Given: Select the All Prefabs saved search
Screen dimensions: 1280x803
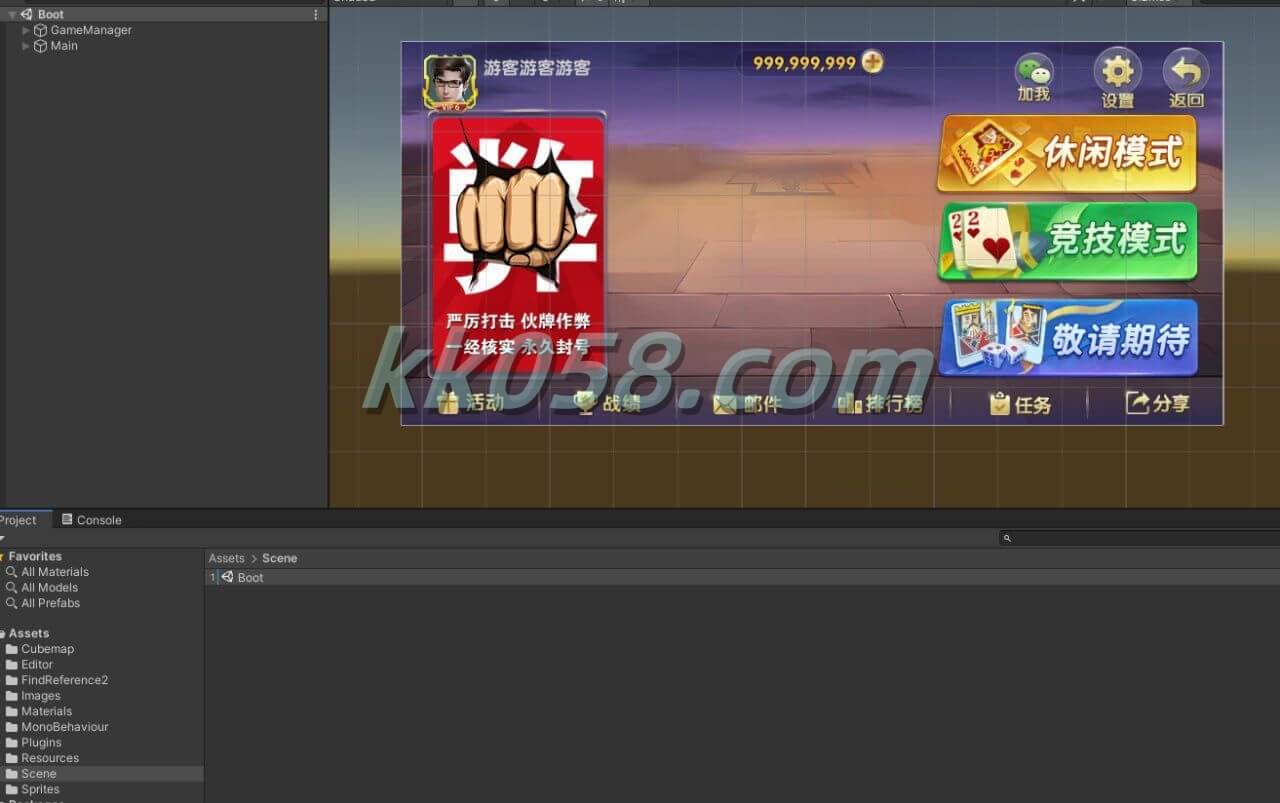Looking at the screenshot, I should [43, 603].
